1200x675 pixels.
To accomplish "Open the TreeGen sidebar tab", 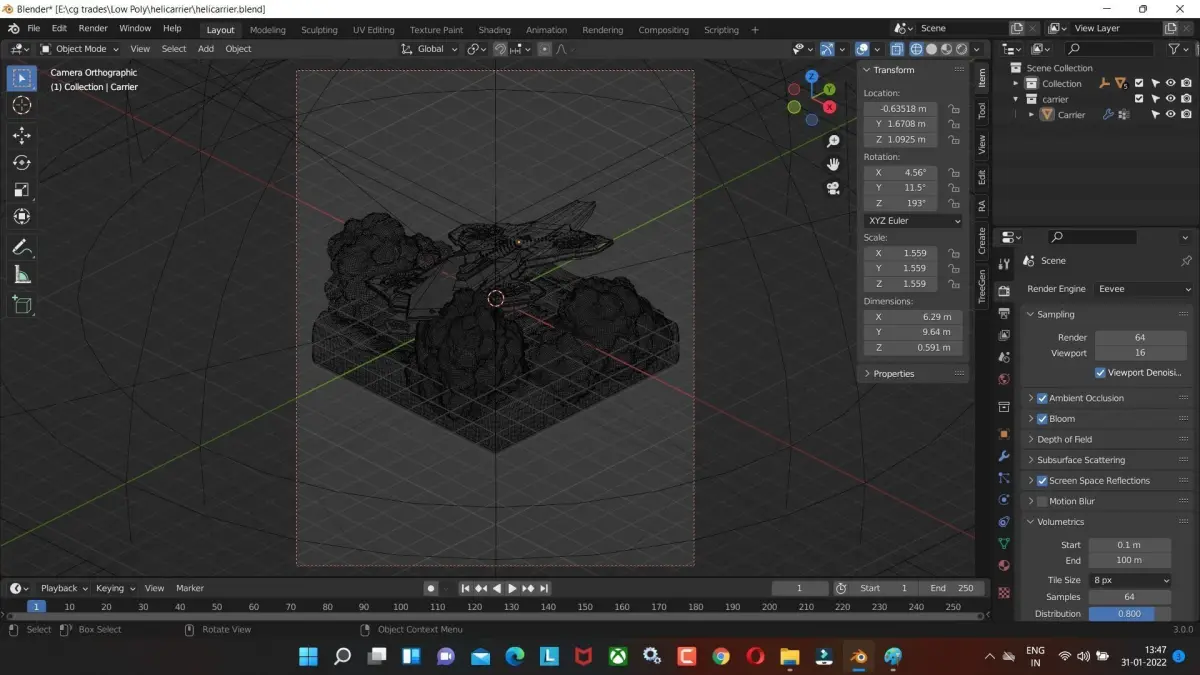I will [x=982, y=286].
